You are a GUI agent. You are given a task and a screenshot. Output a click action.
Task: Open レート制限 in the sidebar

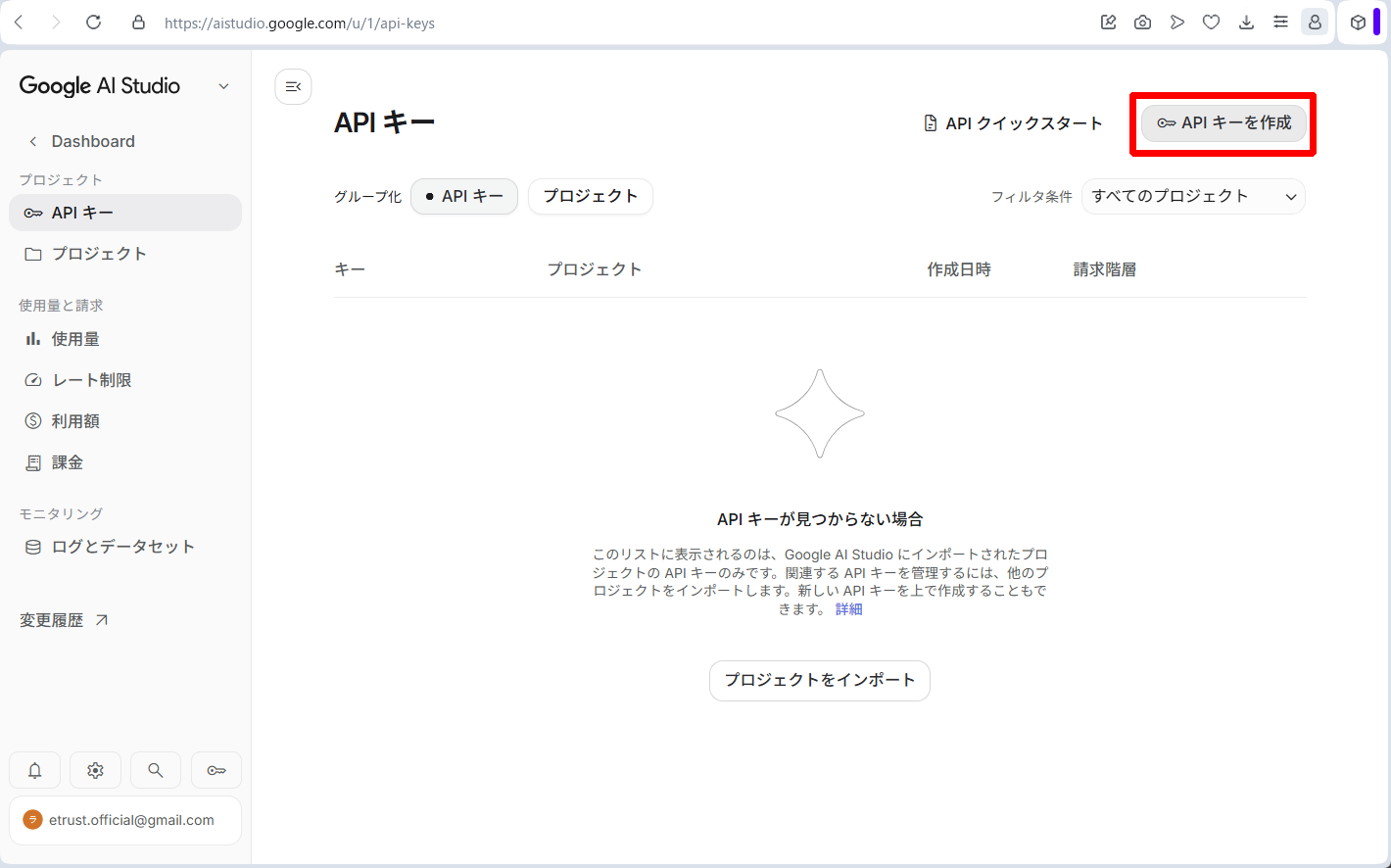tap(125, 380)
